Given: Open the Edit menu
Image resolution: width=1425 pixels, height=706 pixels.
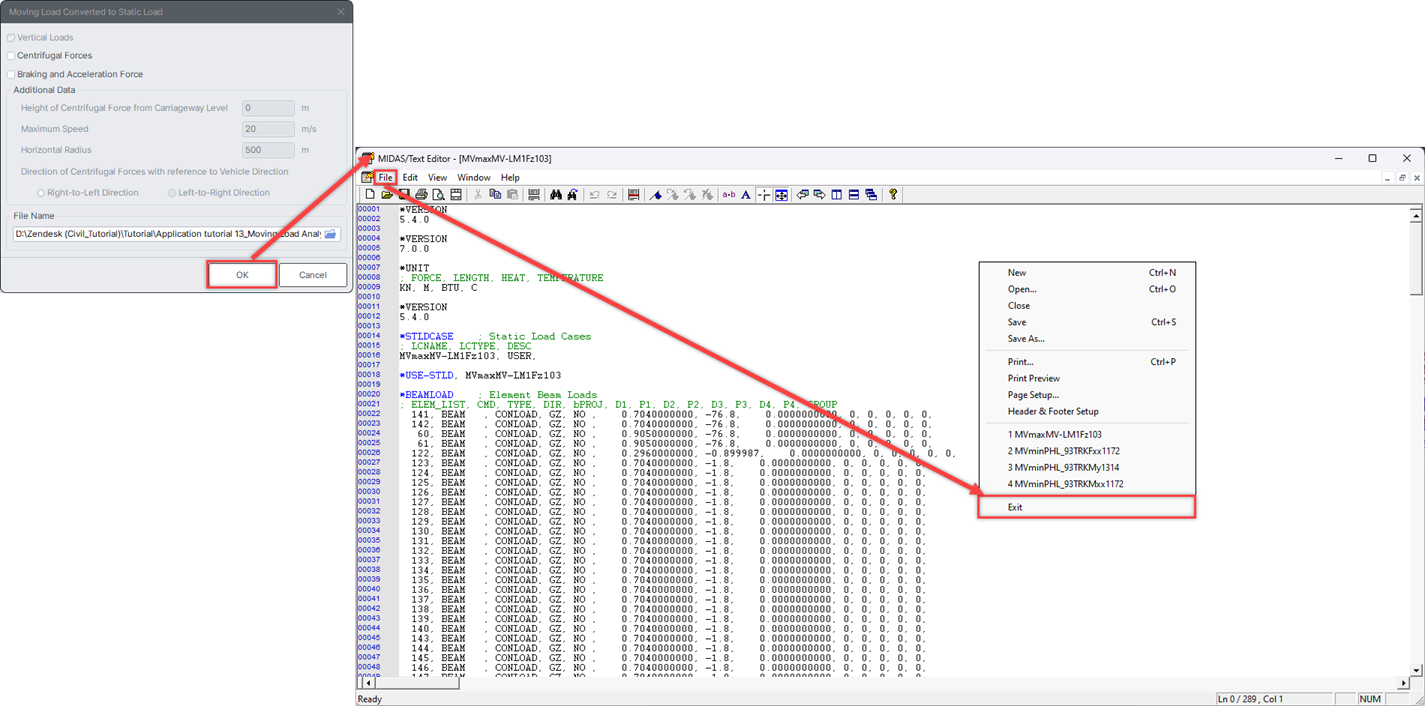Looking at the screenshot, I should point(410,178).
